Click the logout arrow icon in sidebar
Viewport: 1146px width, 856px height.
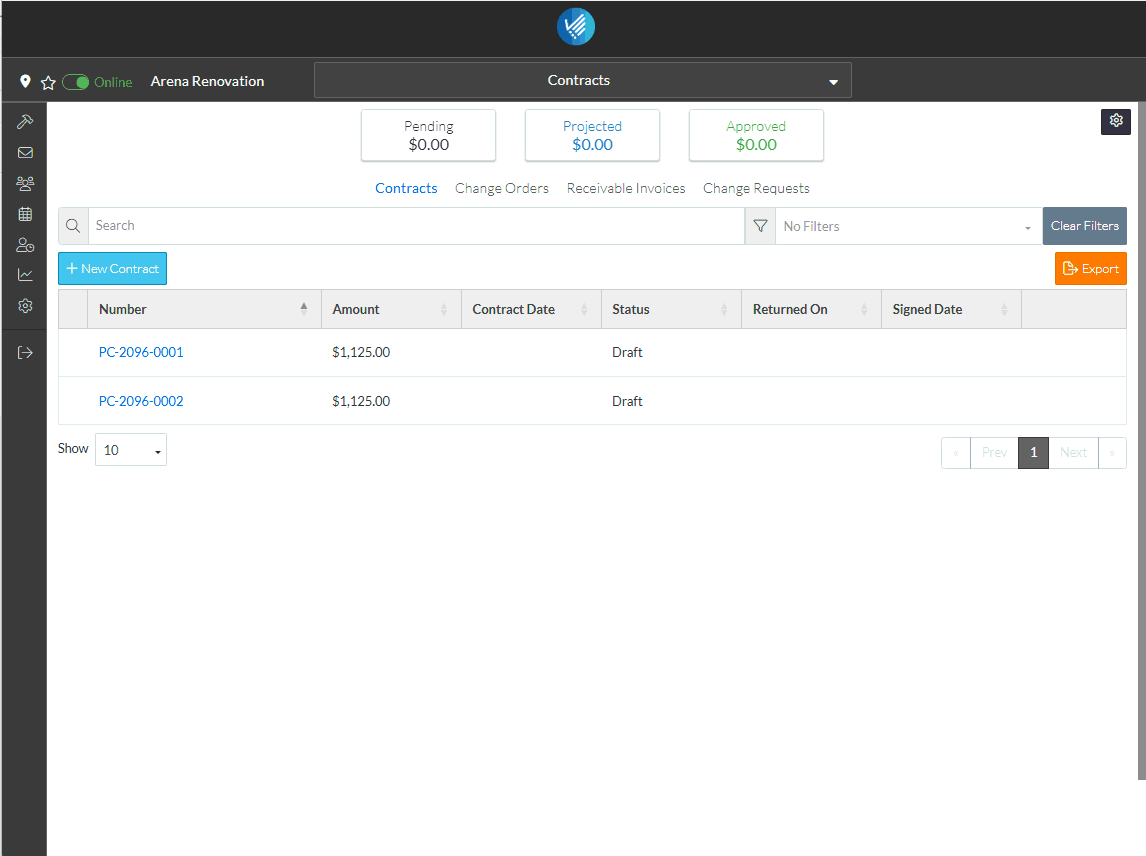pos(25,352)
